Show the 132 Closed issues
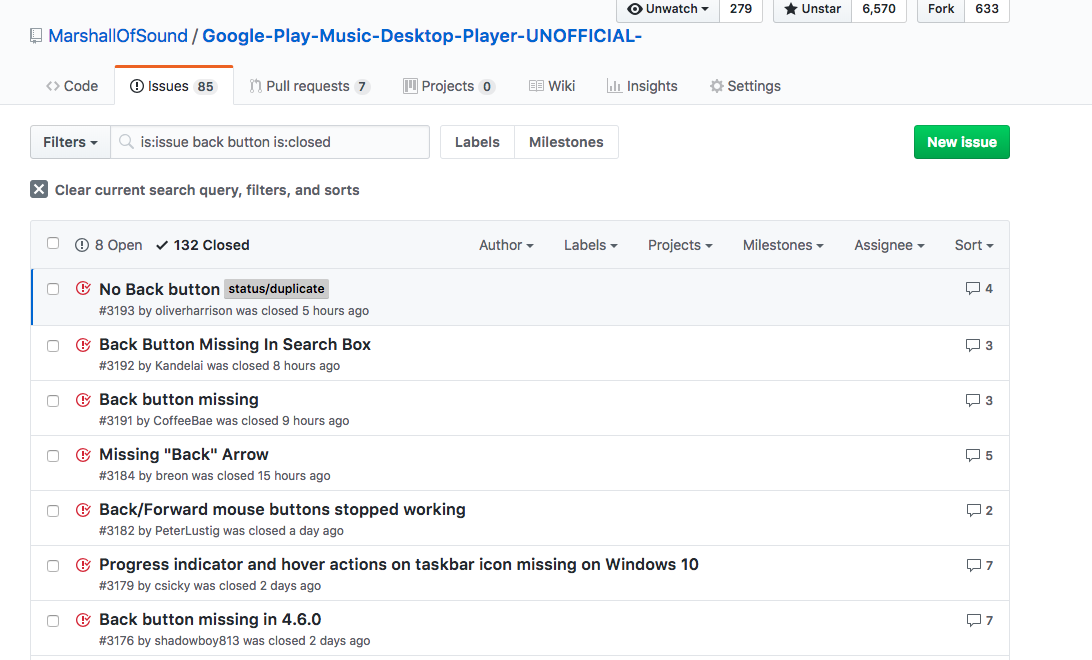 tap(203, 245)
